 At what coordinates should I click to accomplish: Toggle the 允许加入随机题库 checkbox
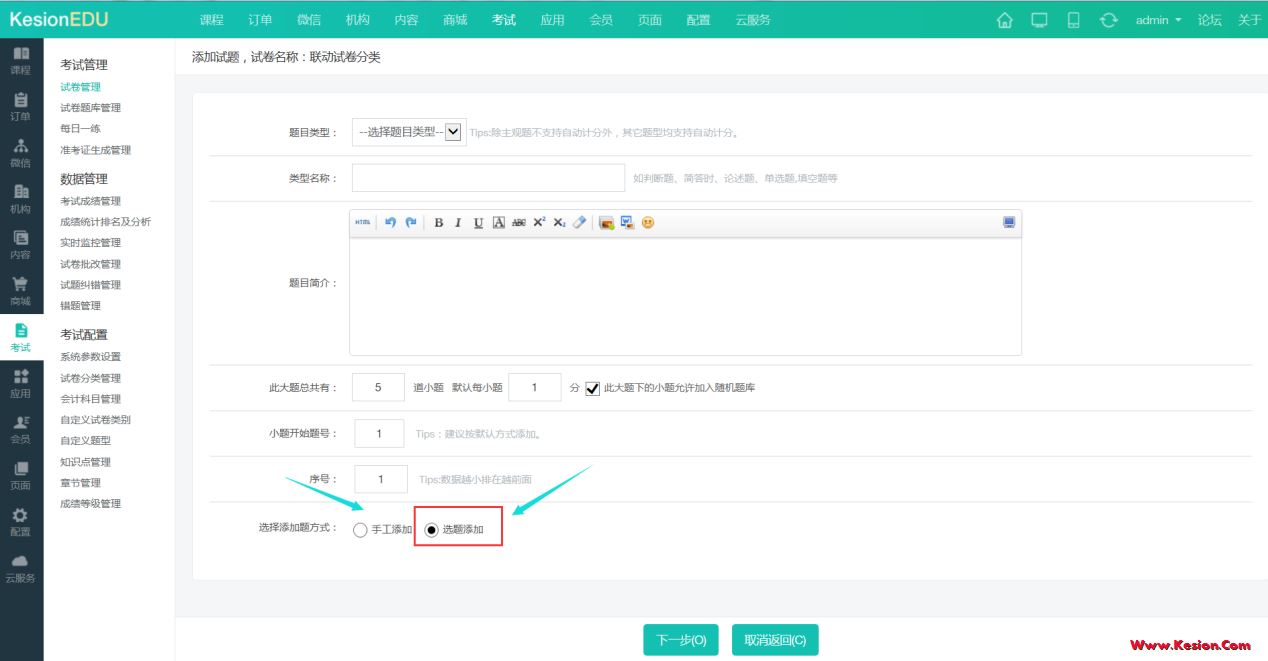coord(593,388)
